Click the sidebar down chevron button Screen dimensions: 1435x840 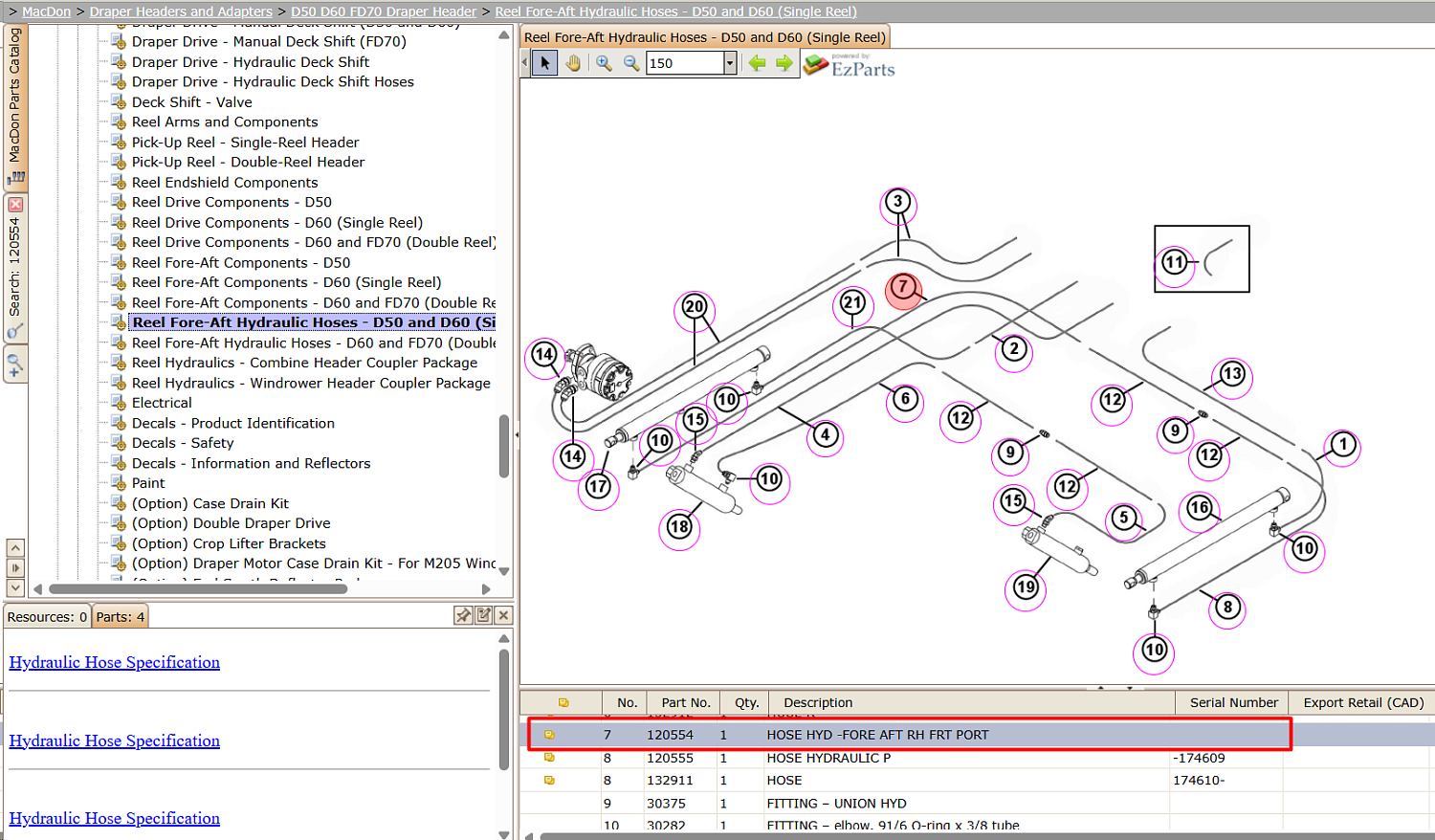15,588
